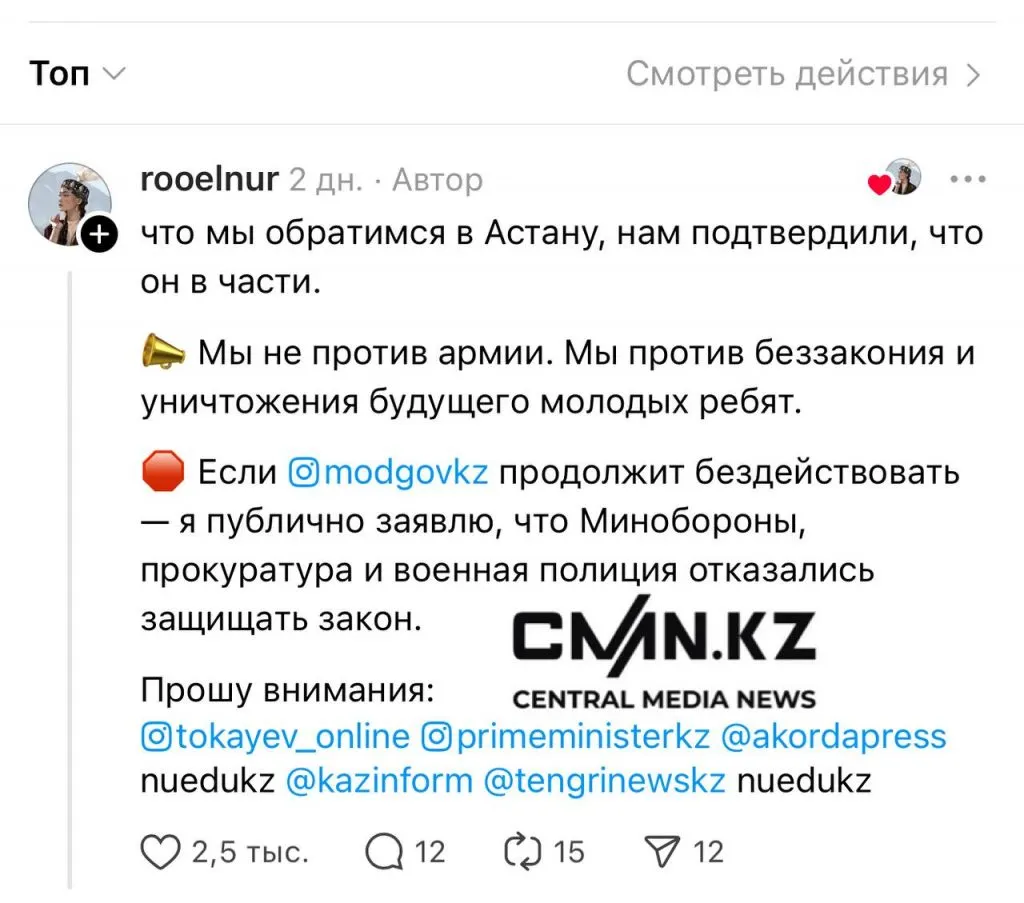This screenshot has width=1024, height=903.
Task: Open the @tengrinewskz mention
Action: point(604,781)
